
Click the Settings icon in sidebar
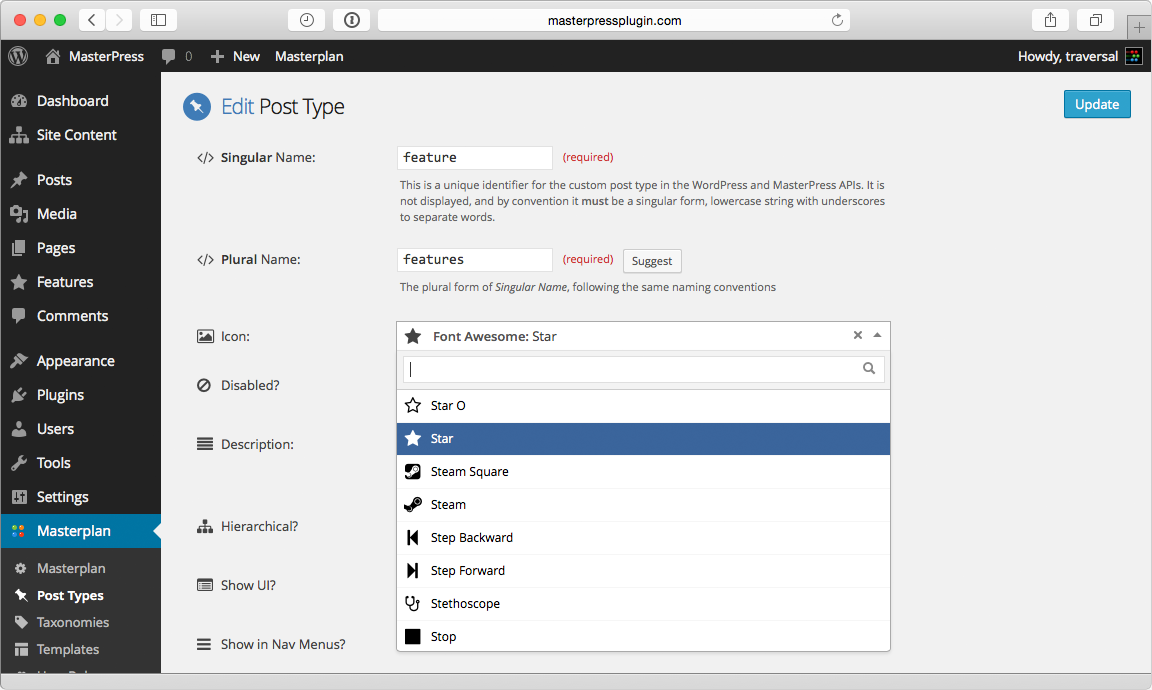coord(19,497)
